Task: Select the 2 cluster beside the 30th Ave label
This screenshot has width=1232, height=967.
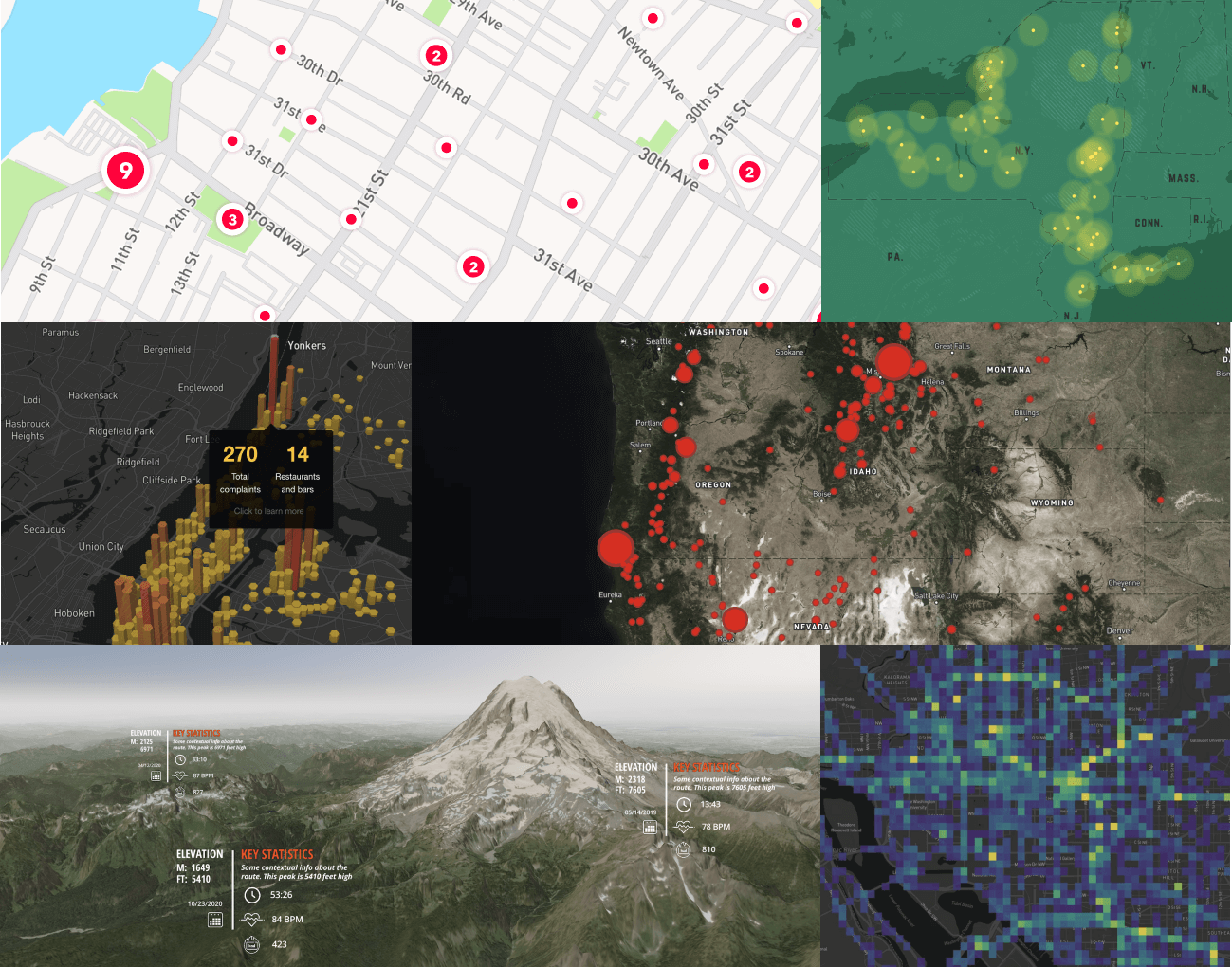Action: [749, 172]
